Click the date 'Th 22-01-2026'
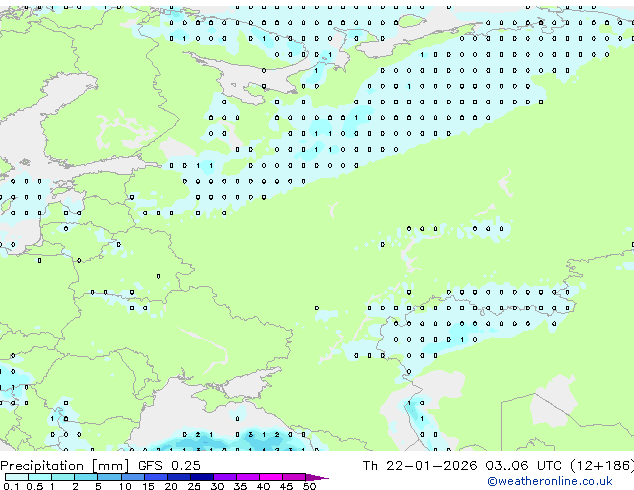Viewport: 634px width, 490px height. click(420, 466)
